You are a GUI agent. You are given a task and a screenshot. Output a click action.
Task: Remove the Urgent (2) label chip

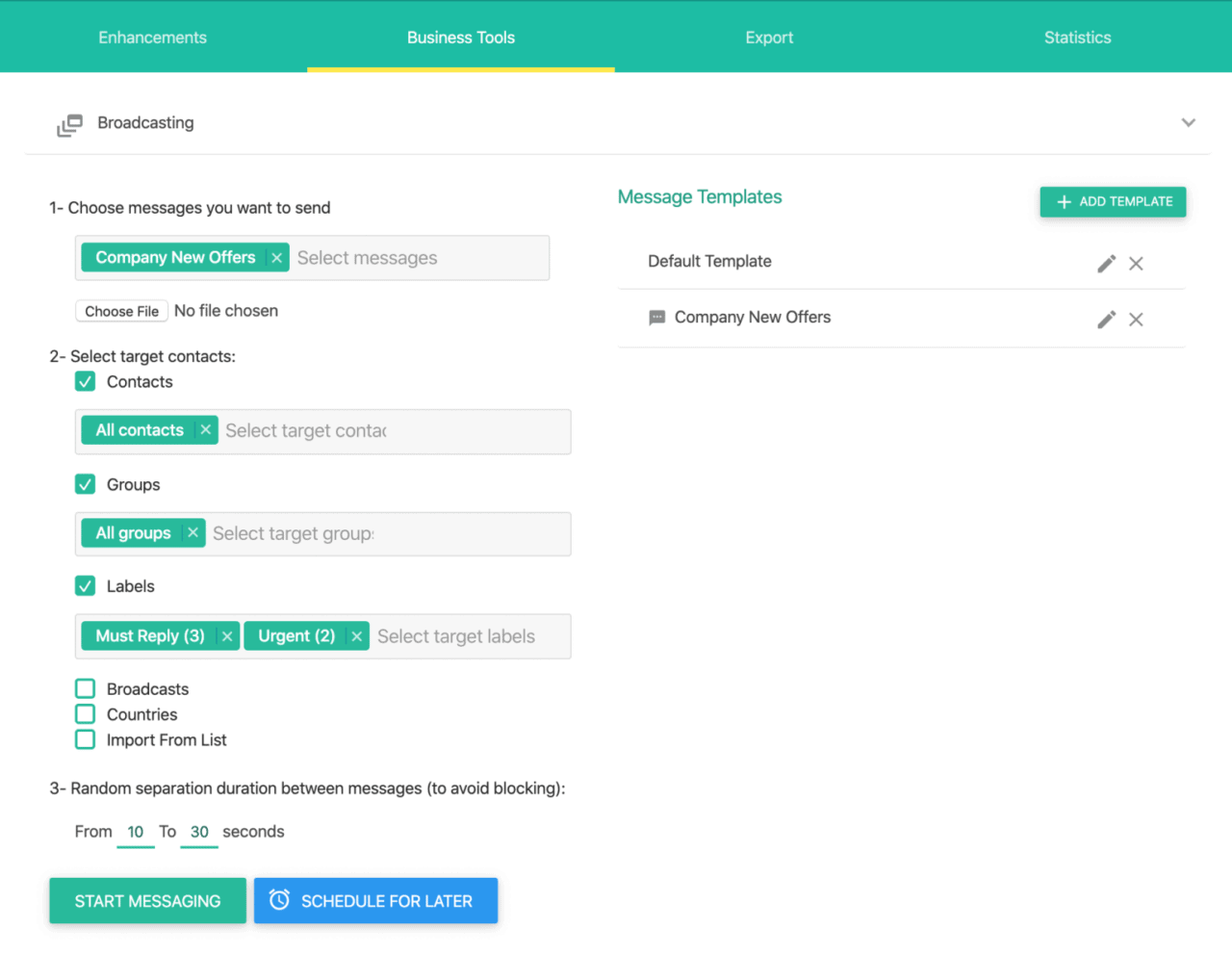pos(356,636)
